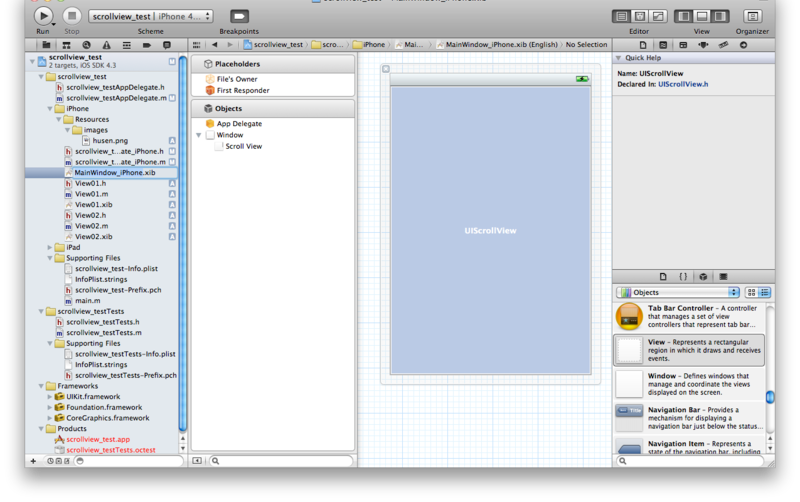800x502 pixels.
Task: Show the Size inspector ruler icon
Action: [723, 45]
